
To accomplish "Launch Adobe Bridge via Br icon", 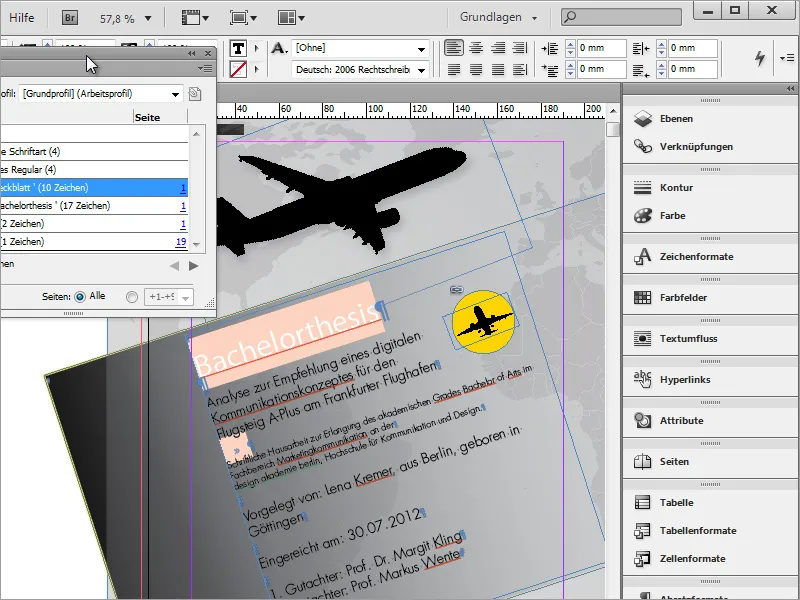I will point(70,18).
